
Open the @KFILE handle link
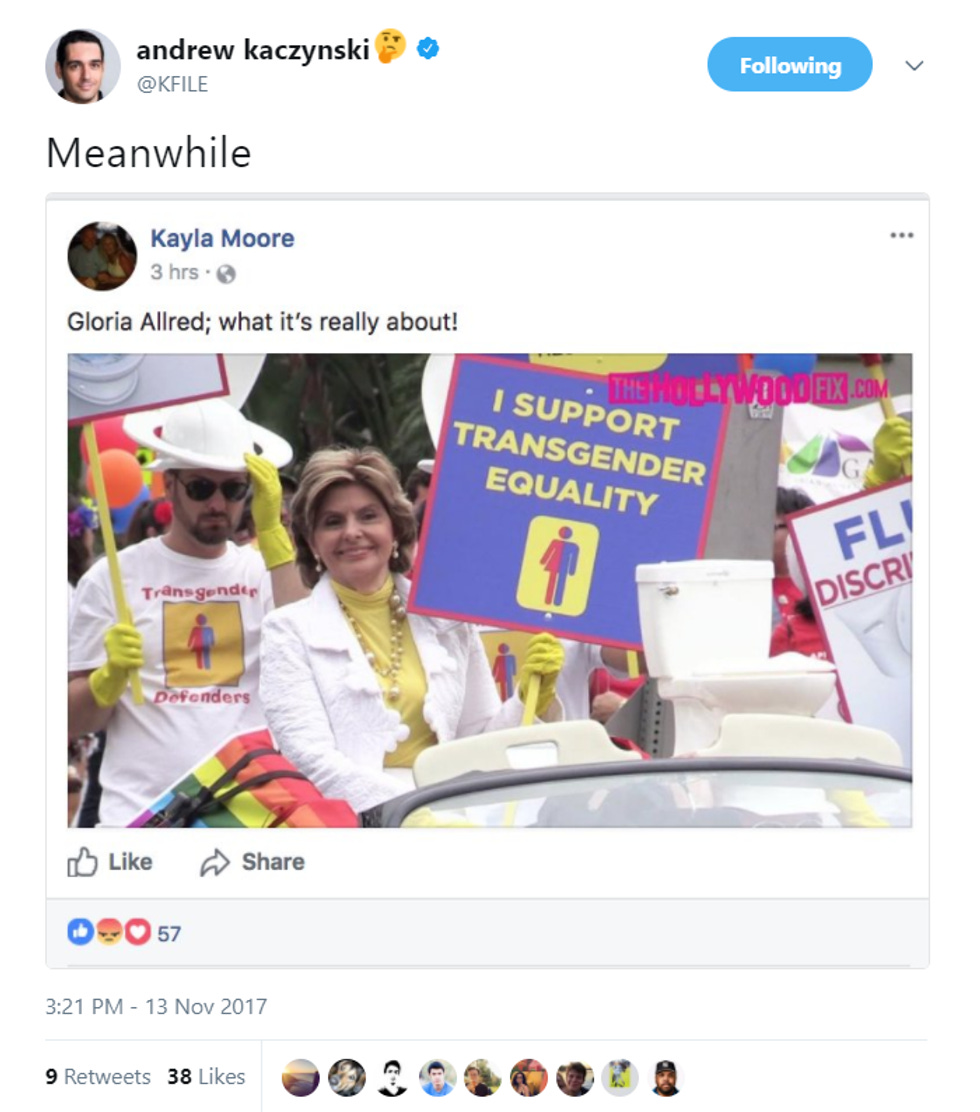(172, 84)
